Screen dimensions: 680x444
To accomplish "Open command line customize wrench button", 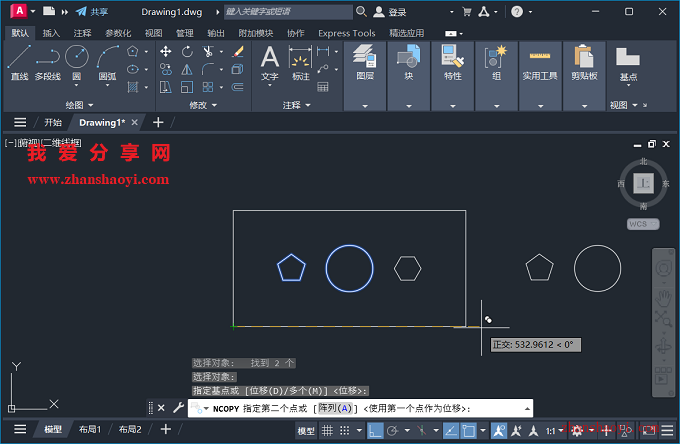I will (x=178, y=408).
